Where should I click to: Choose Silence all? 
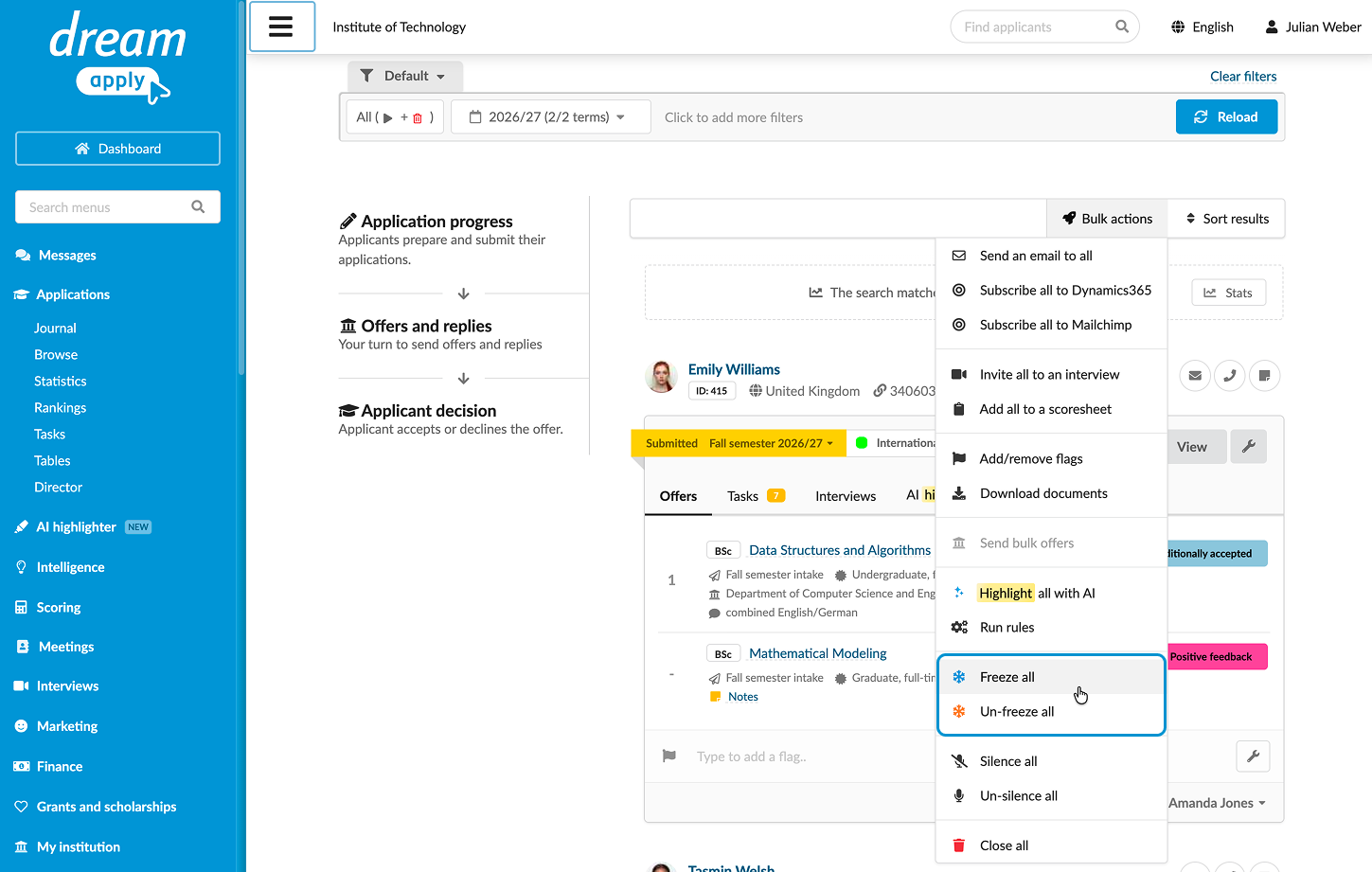tap(1051, 761)
